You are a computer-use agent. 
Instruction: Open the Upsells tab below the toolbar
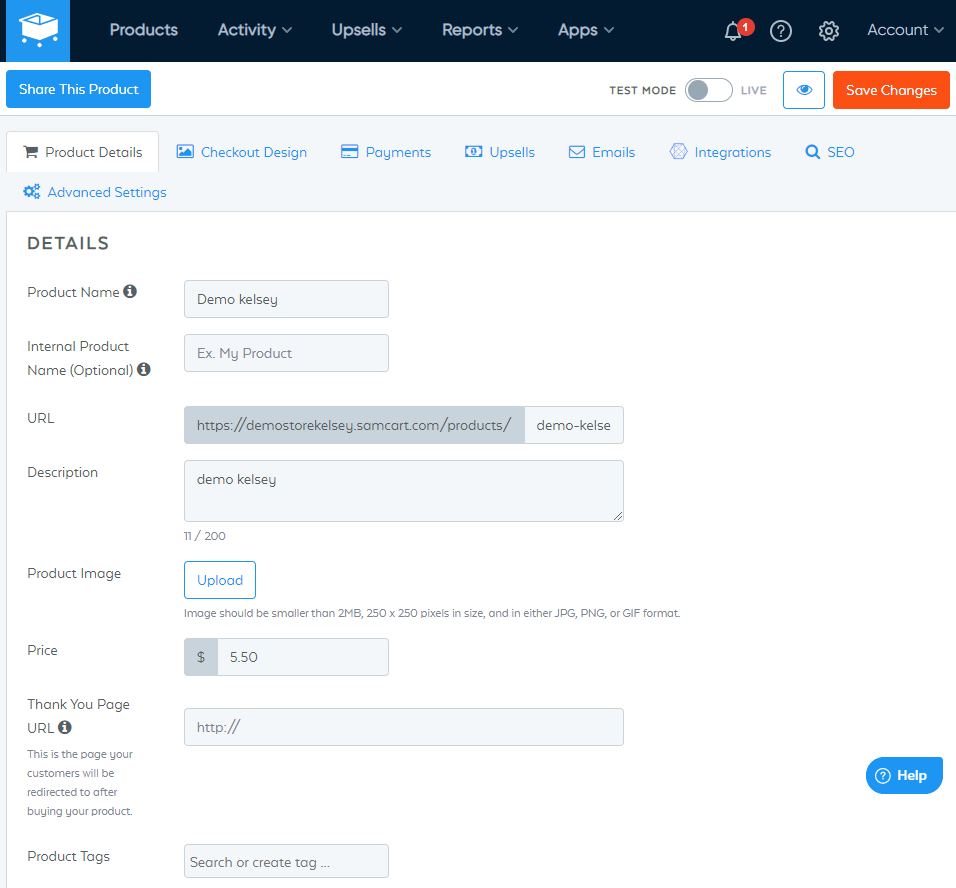(x=499, y=152)
